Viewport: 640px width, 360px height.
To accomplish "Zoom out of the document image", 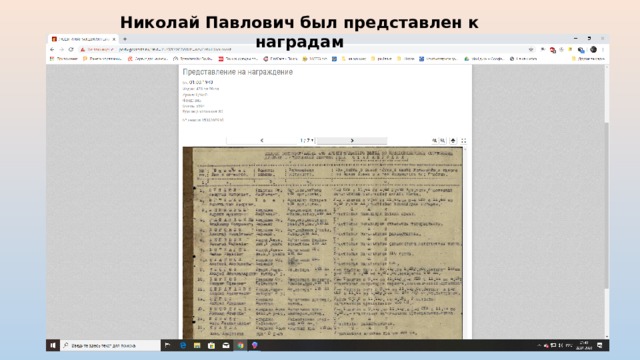I will click(443, 140).
